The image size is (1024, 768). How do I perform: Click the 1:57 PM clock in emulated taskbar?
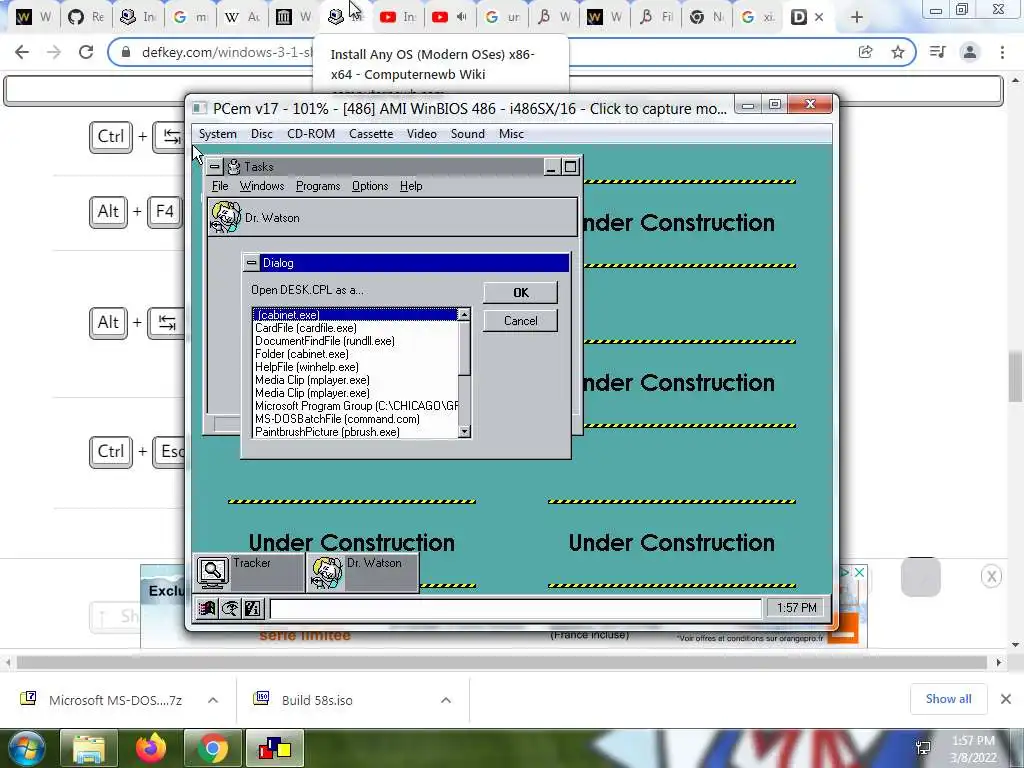[x=796, y=608]
